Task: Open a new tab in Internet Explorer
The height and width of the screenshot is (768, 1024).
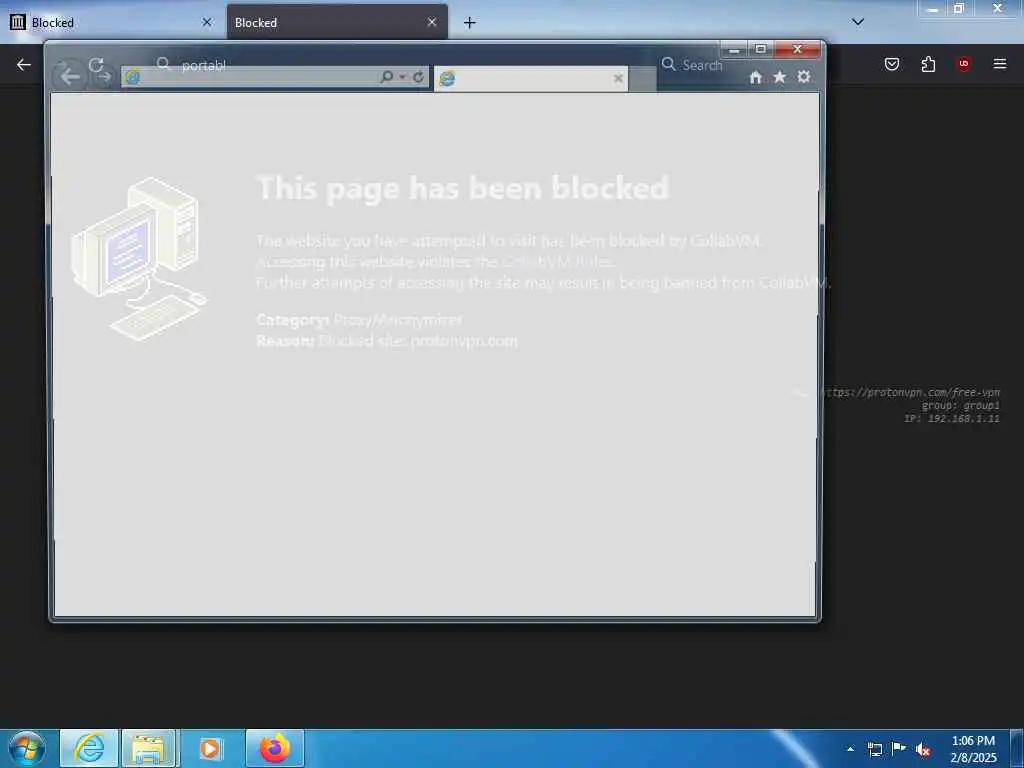Action: click(x=643, y=80)
